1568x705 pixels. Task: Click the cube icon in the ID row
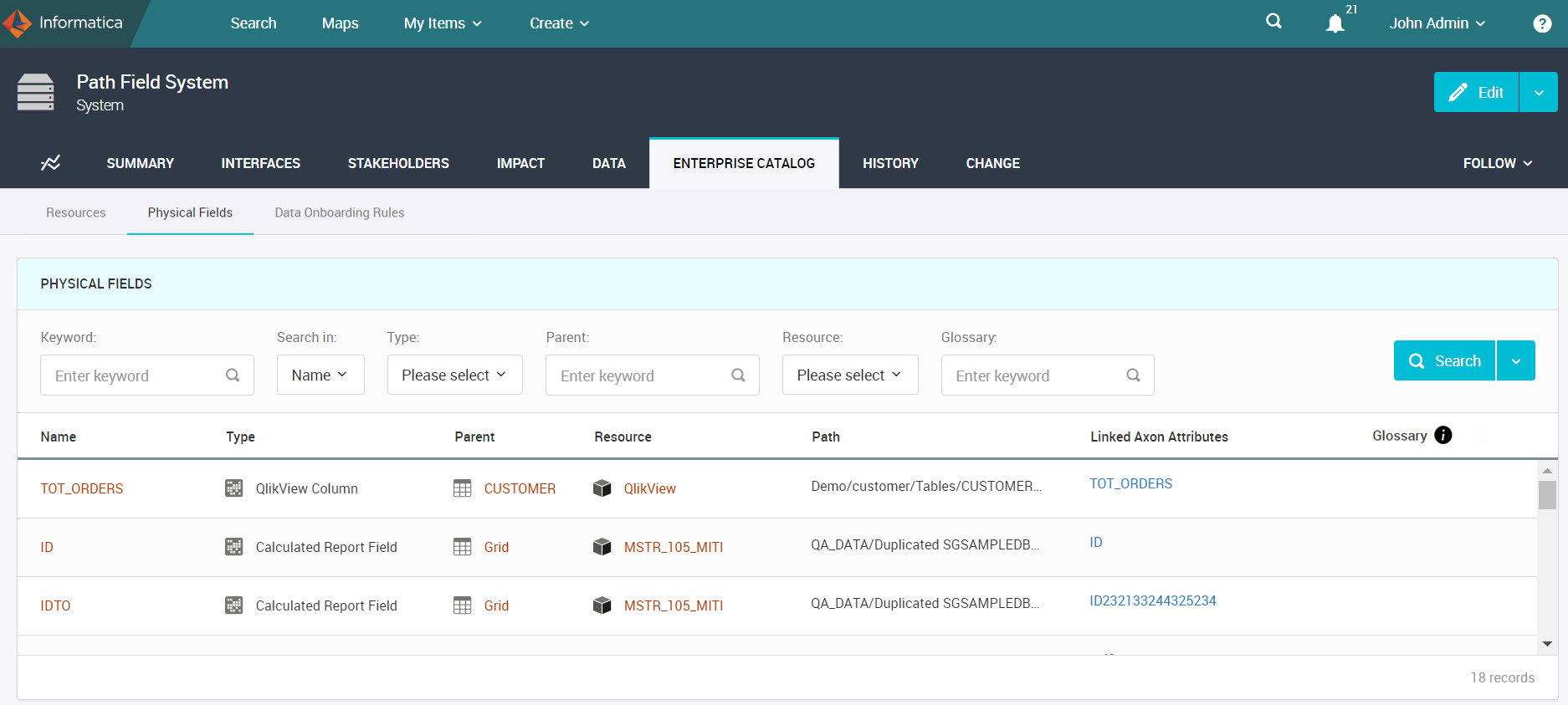click(602, 547)
